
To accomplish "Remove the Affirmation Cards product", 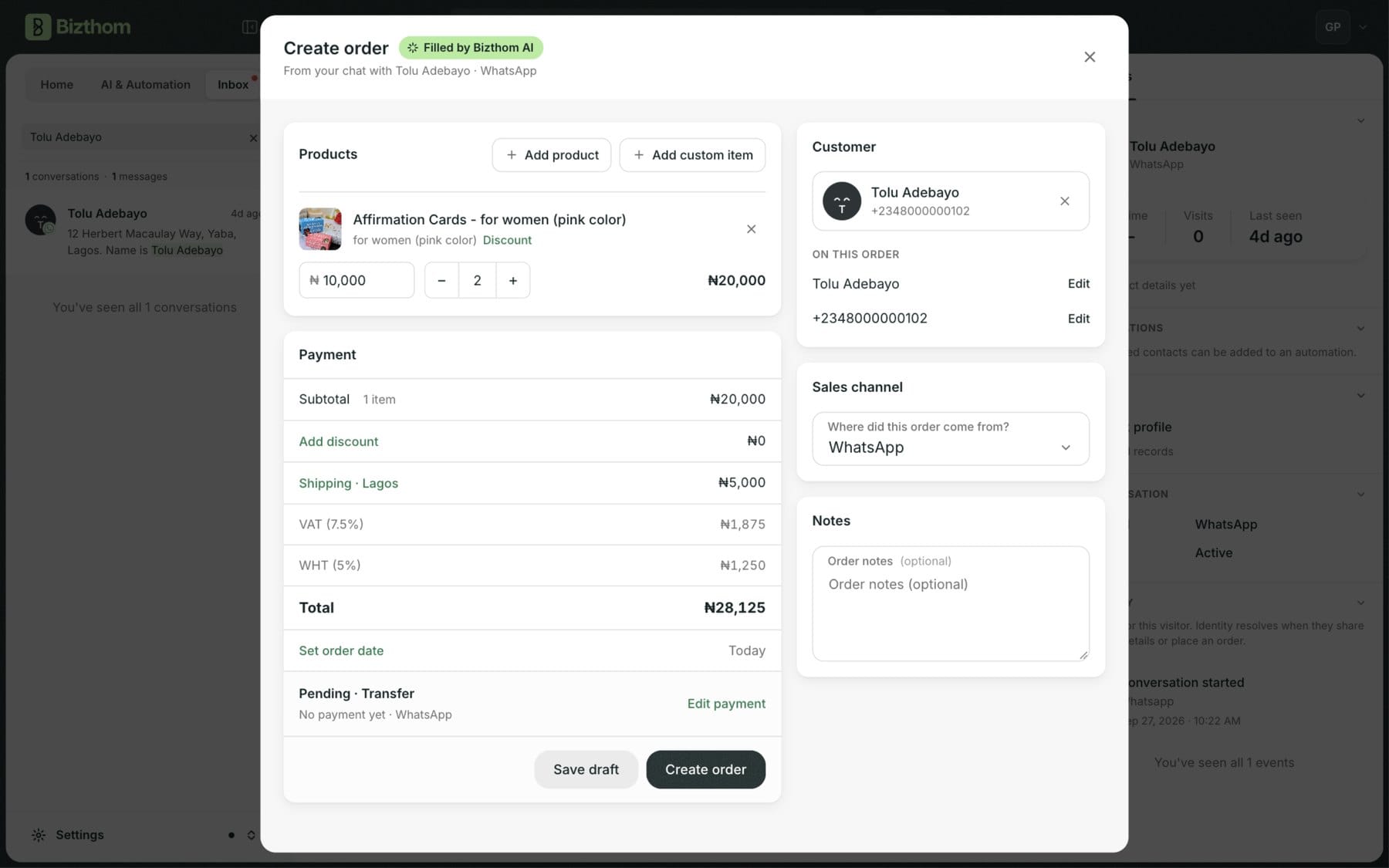I will (751, 229).
